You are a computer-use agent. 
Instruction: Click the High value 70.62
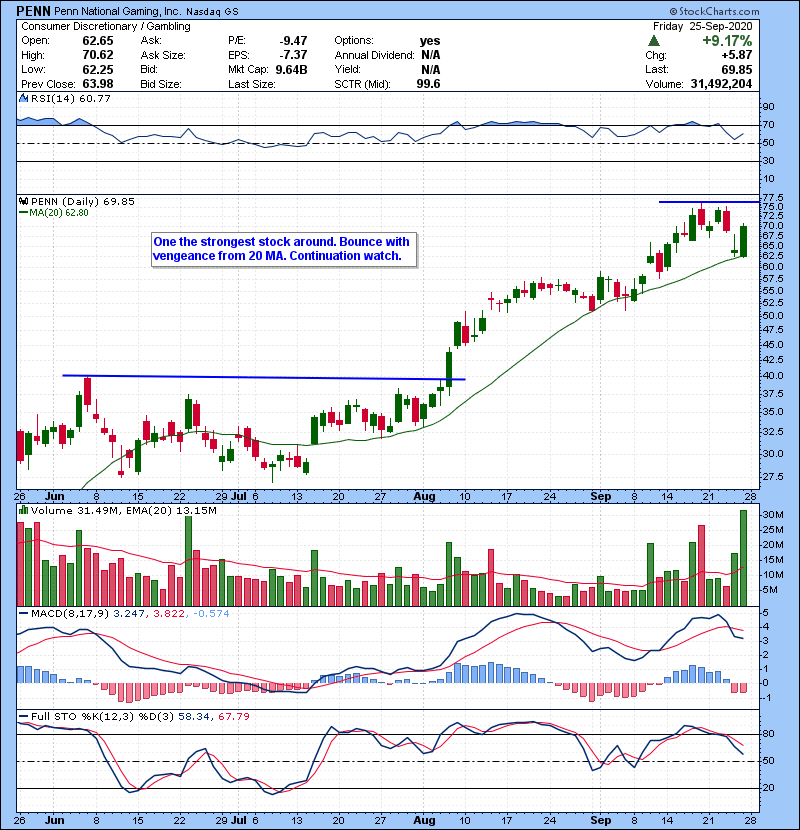98,55
